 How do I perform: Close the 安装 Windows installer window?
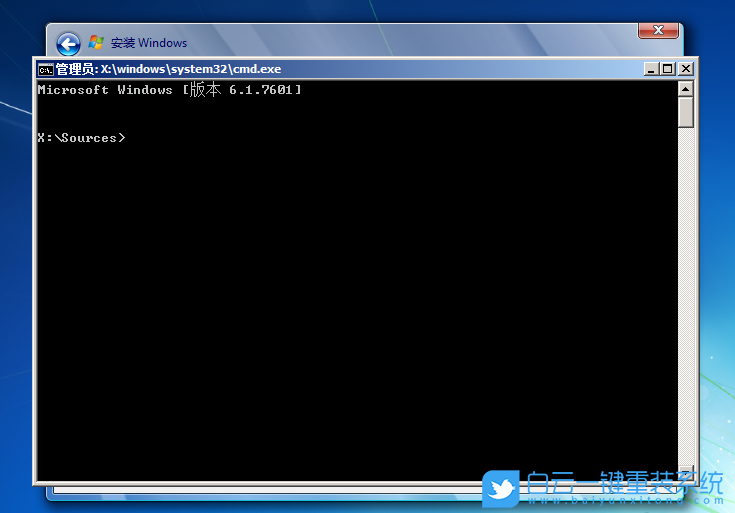659,32
